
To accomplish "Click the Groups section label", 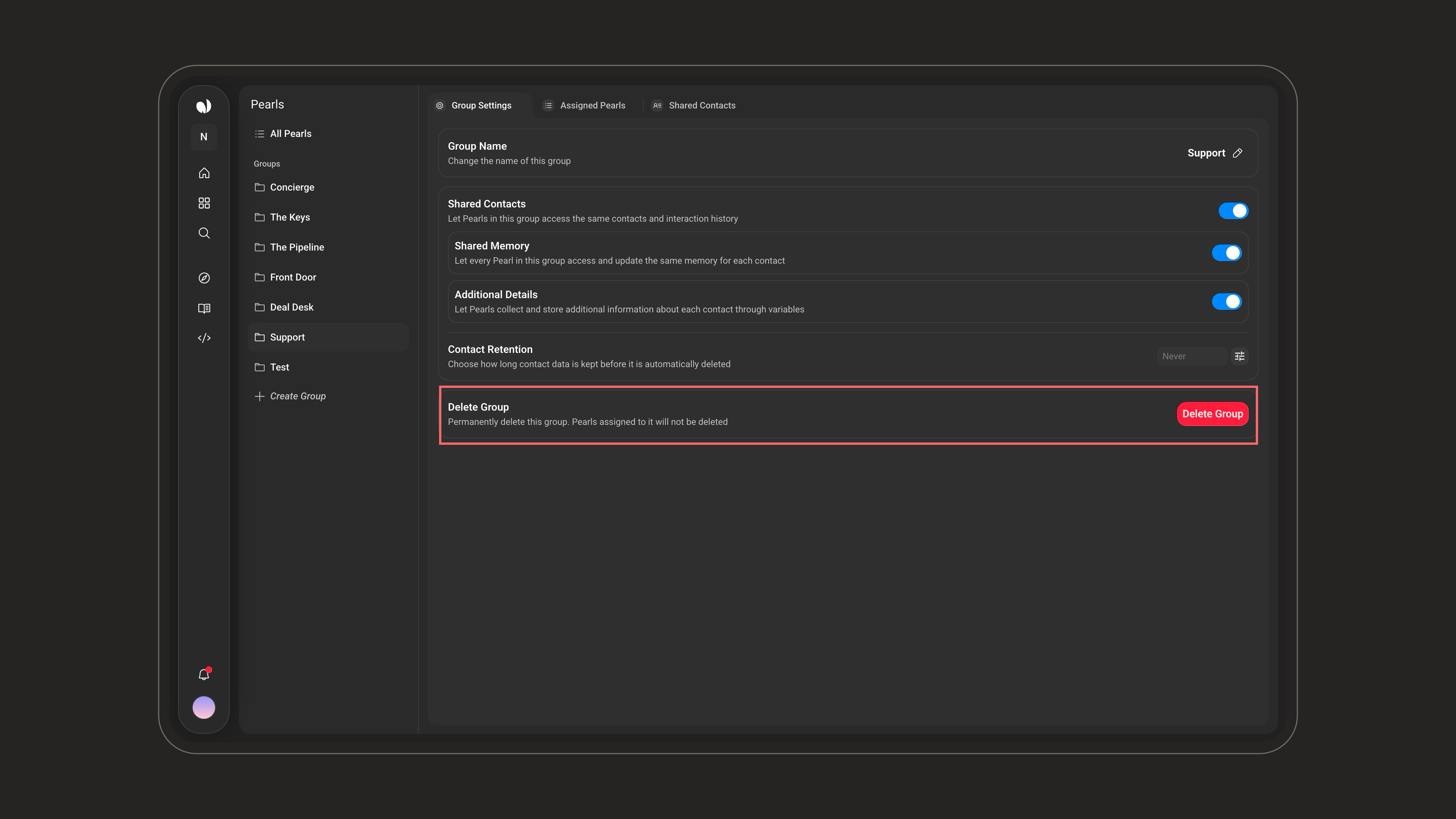I will tap(267, 164).
